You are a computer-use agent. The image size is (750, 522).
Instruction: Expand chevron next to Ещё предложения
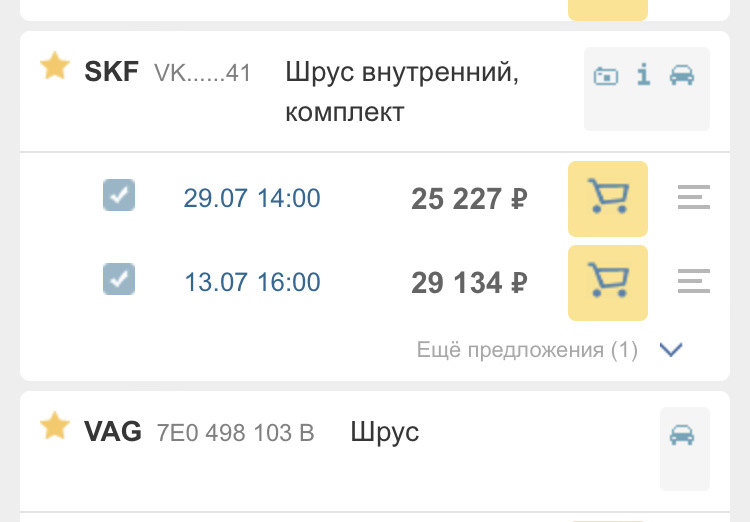pos(671,350)
